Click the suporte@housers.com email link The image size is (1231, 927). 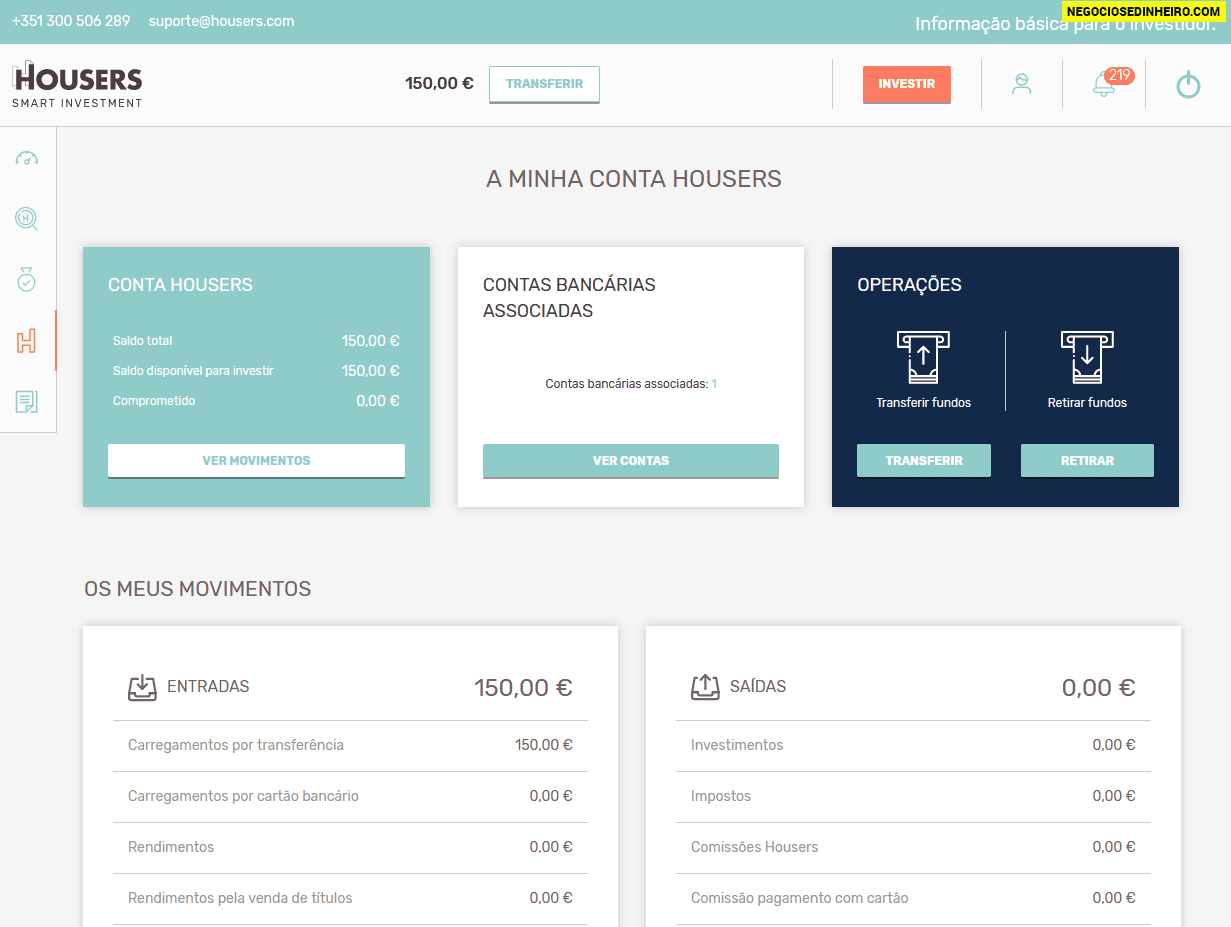click(221, 21)
